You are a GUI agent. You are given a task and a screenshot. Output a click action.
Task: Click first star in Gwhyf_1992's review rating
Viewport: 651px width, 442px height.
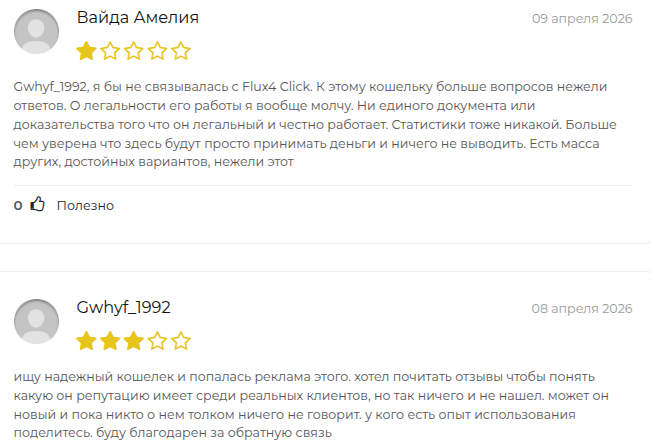coord(87,340)
